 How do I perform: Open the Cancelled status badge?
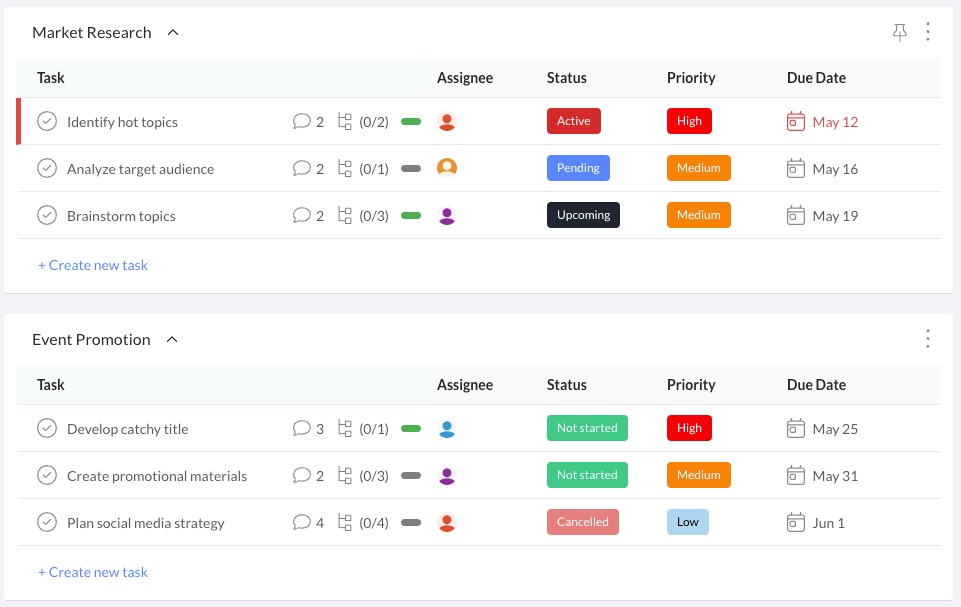583,522
